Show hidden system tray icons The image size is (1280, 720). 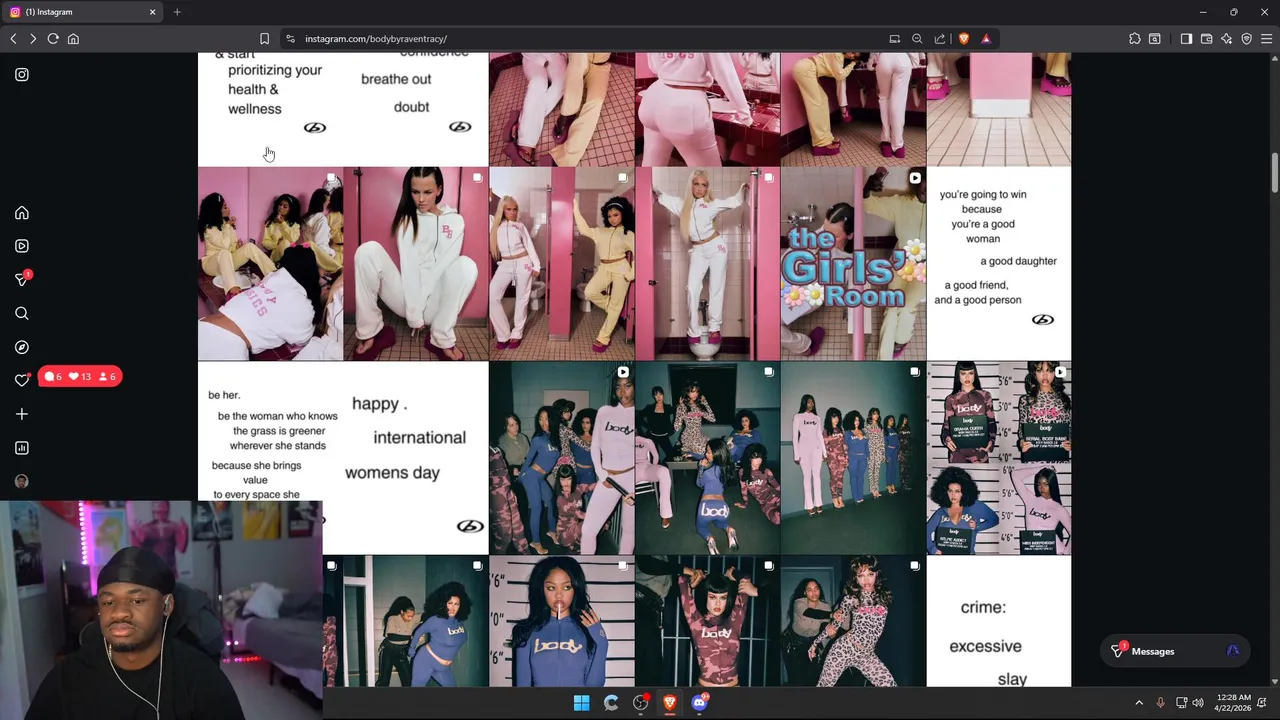tap(1139, 703)
